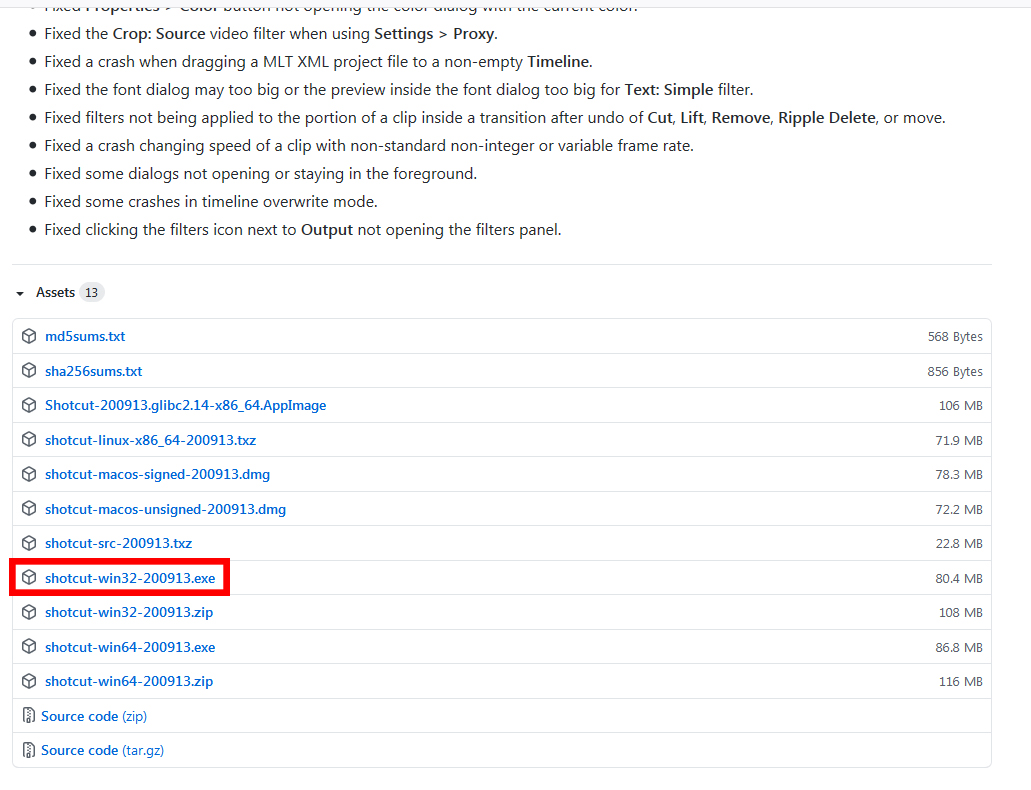Download the Shotcut AppImage file
Screen dimensions: 1031x790
tap(185, 405)
